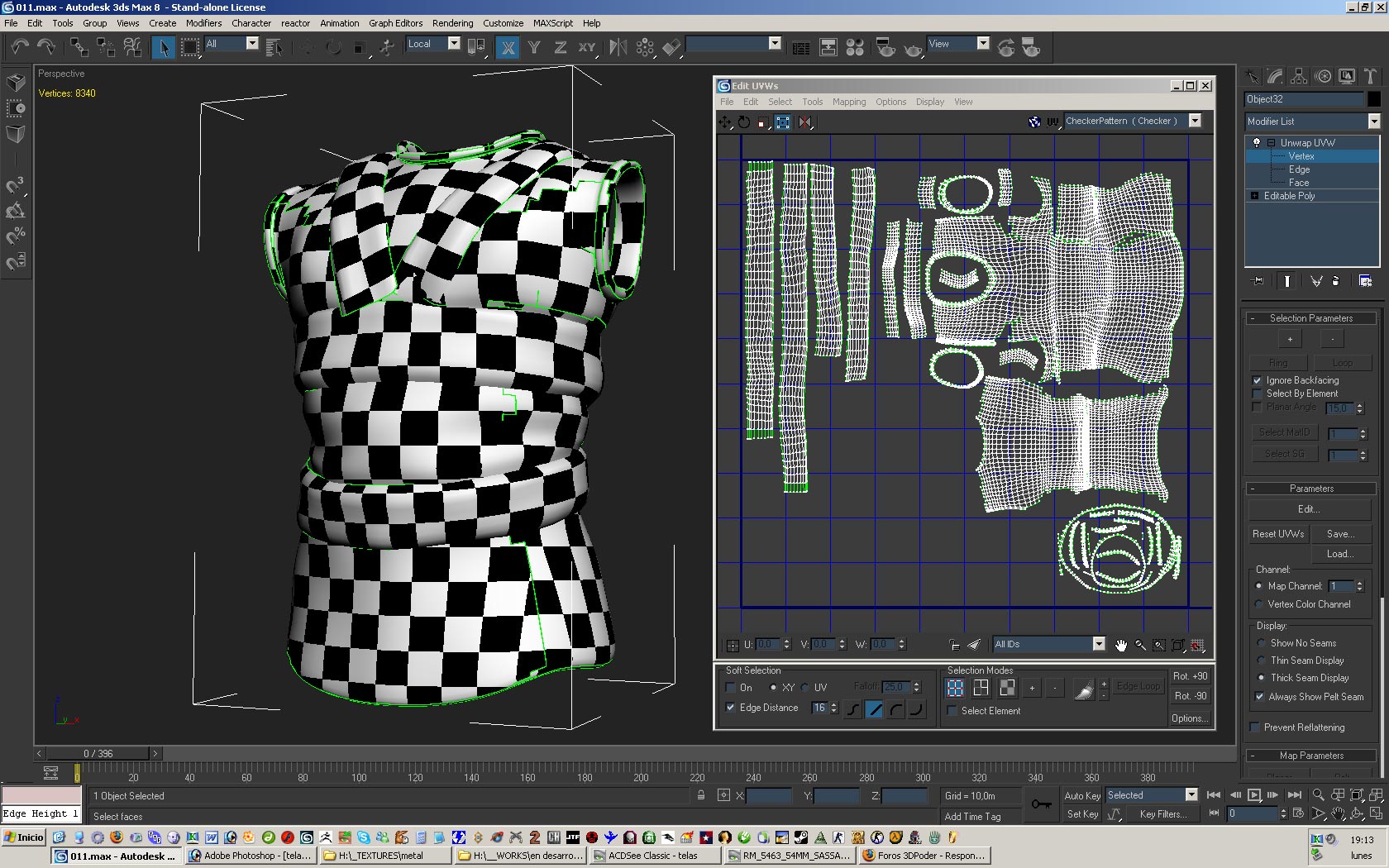Toggle Always Show Pelt Seam checkbox
Viewport: 1389px width, 868px height.
1259,697
